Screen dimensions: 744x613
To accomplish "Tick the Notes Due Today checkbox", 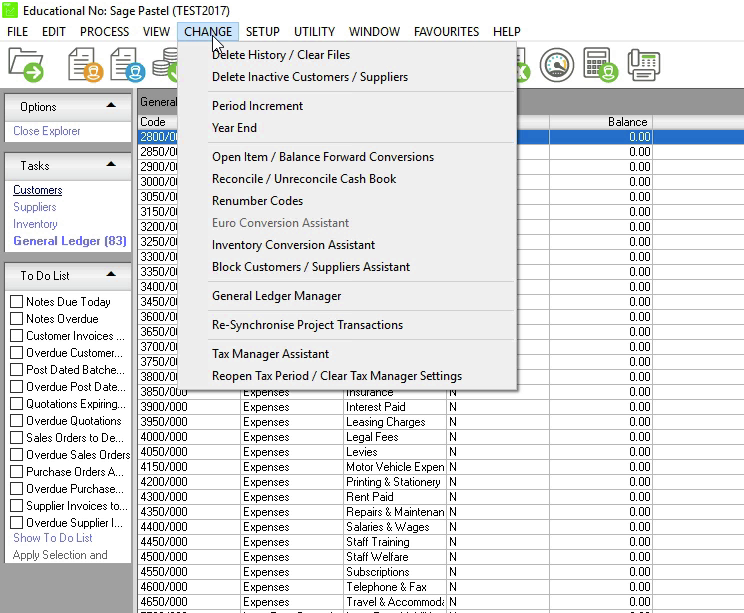I will tap(16, 302).
